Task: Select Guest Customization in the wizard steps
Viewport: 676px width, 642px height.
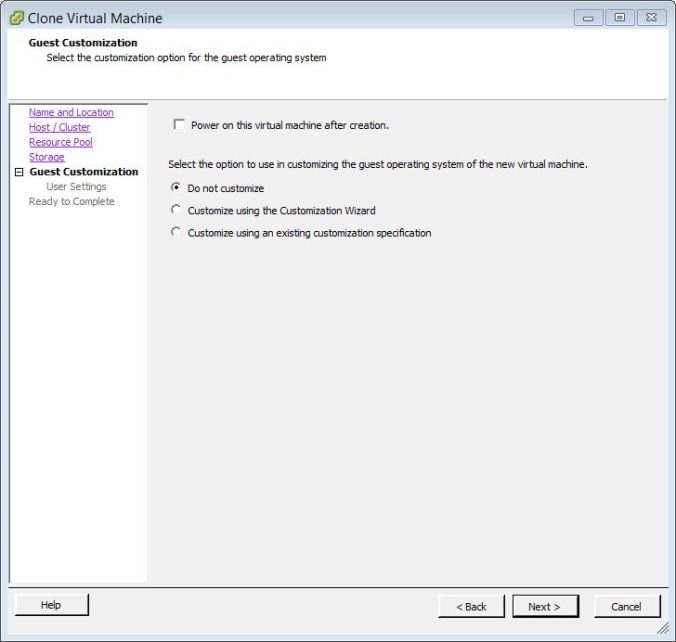Action: (84, 172)
